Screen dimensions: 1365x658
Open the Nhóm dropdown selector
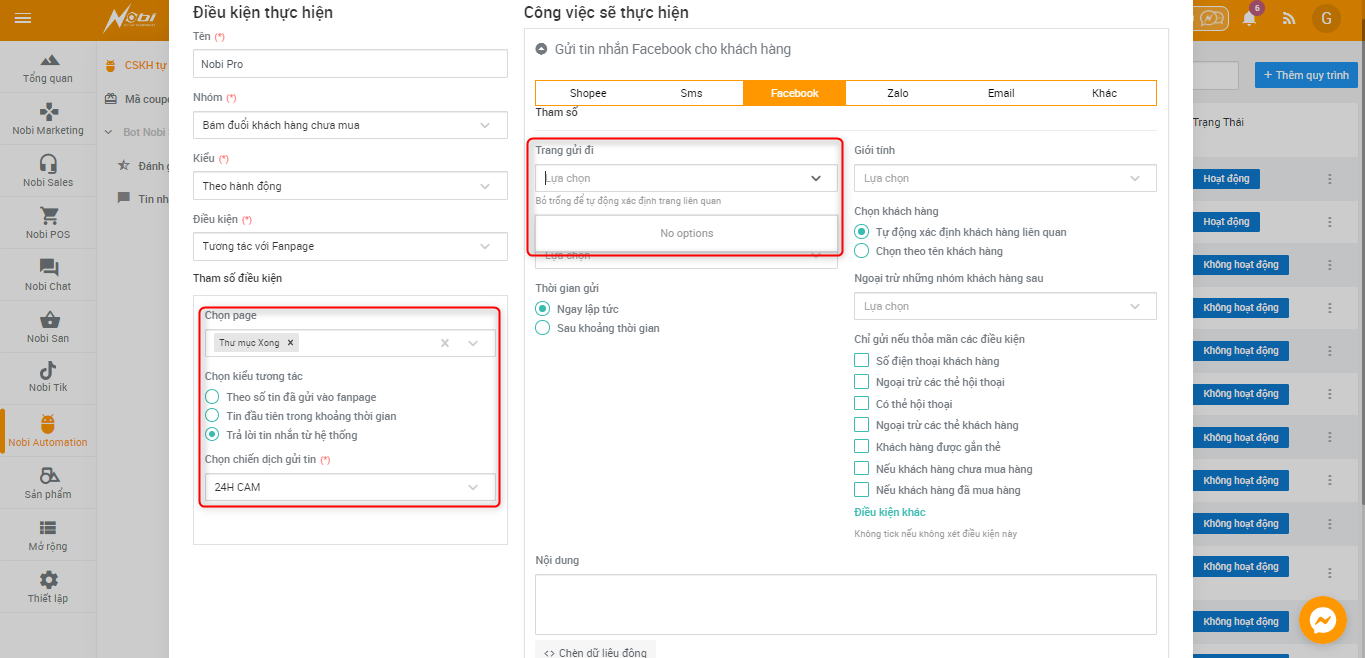[349, 125]
